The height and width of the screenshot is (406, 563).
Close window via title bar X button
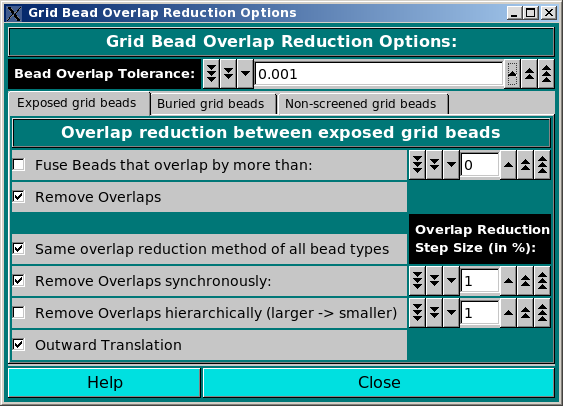pos(549,13)
